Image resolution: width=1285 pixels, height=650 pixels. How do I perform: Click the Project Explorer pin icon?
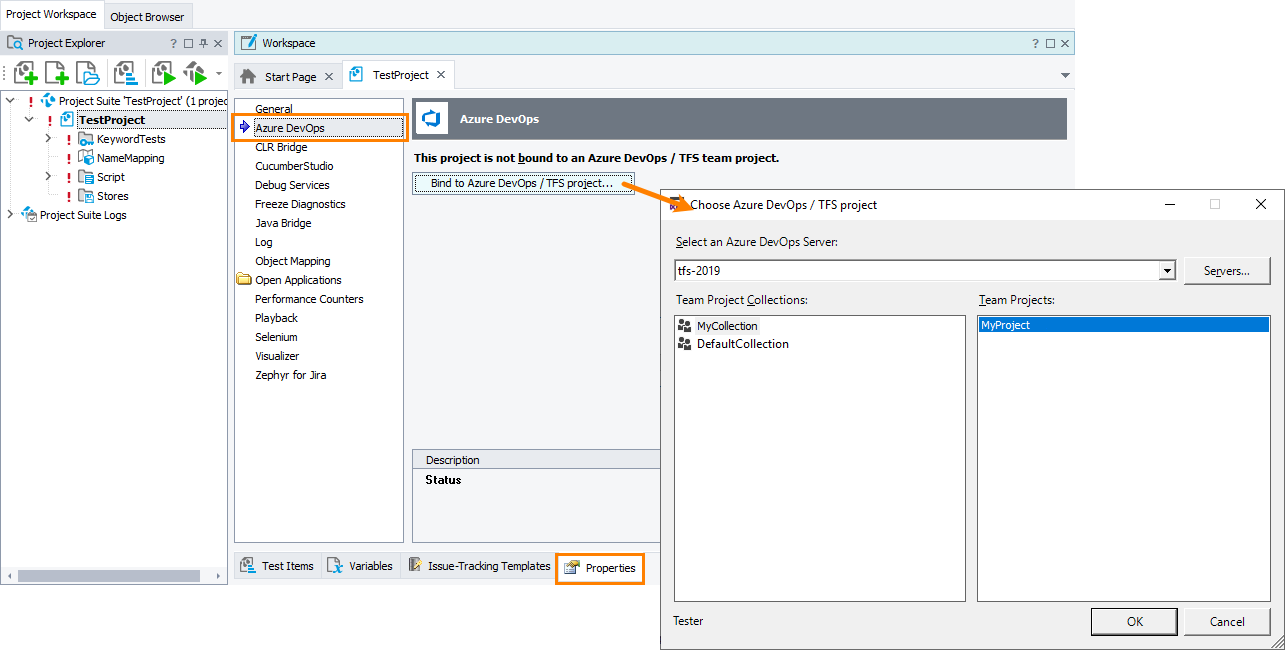coord(203,43)
